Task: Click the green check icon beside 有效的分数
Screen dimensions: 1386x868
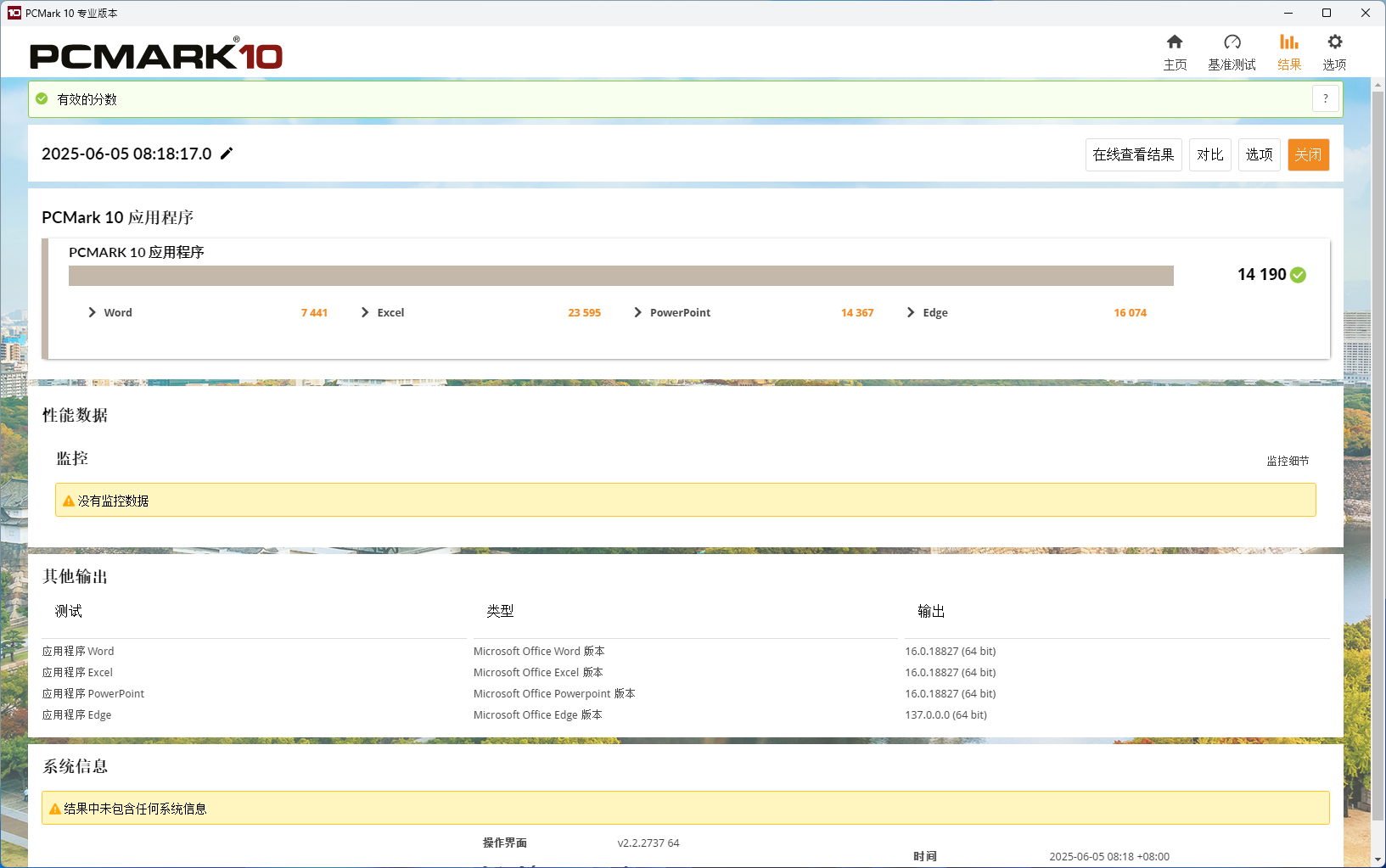Action: [x=42, y=98]
